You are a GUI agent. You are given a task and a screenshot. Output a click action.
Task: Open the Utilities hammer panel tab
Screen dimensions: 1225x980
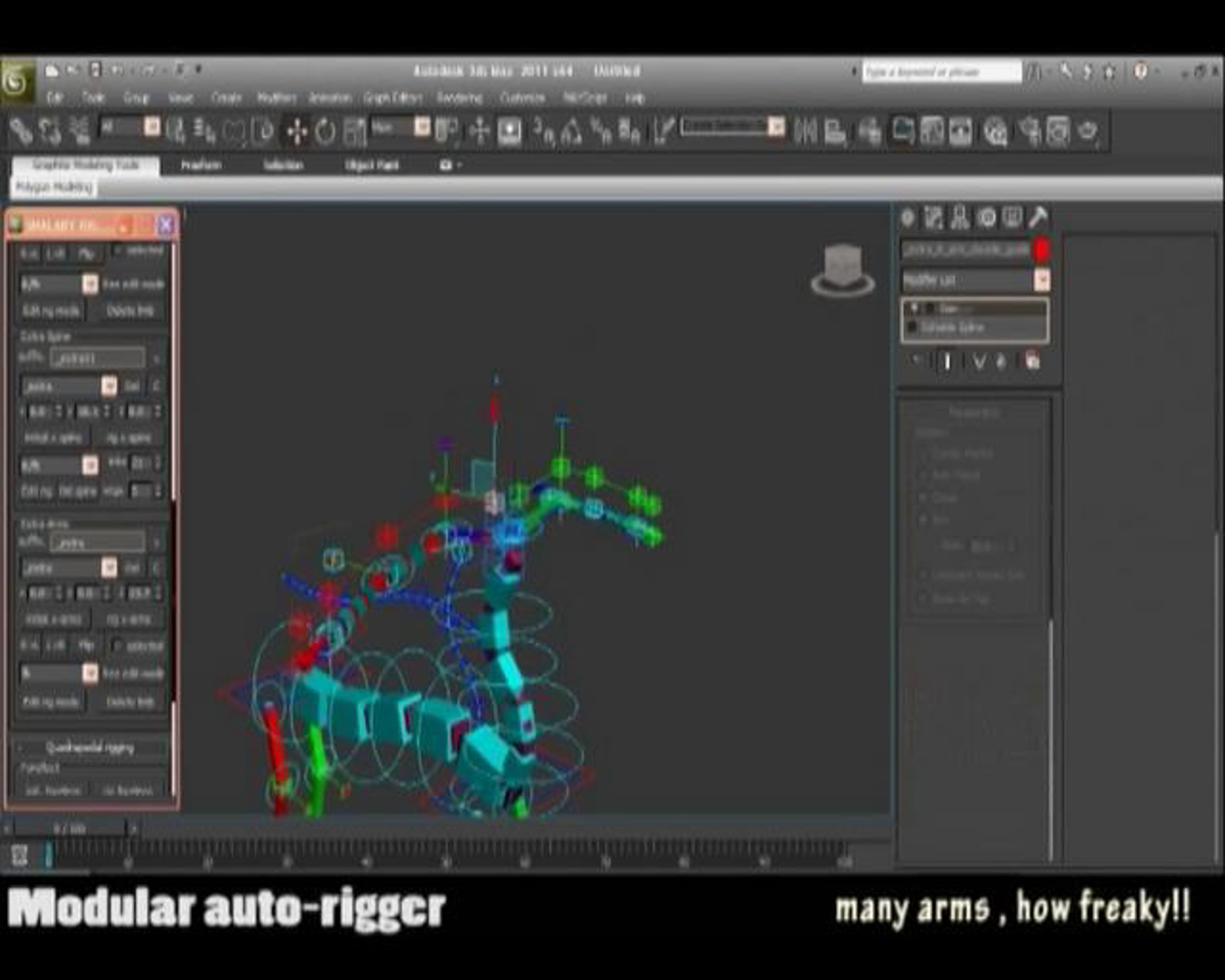pyautogui.click(x=1038, y=217)
